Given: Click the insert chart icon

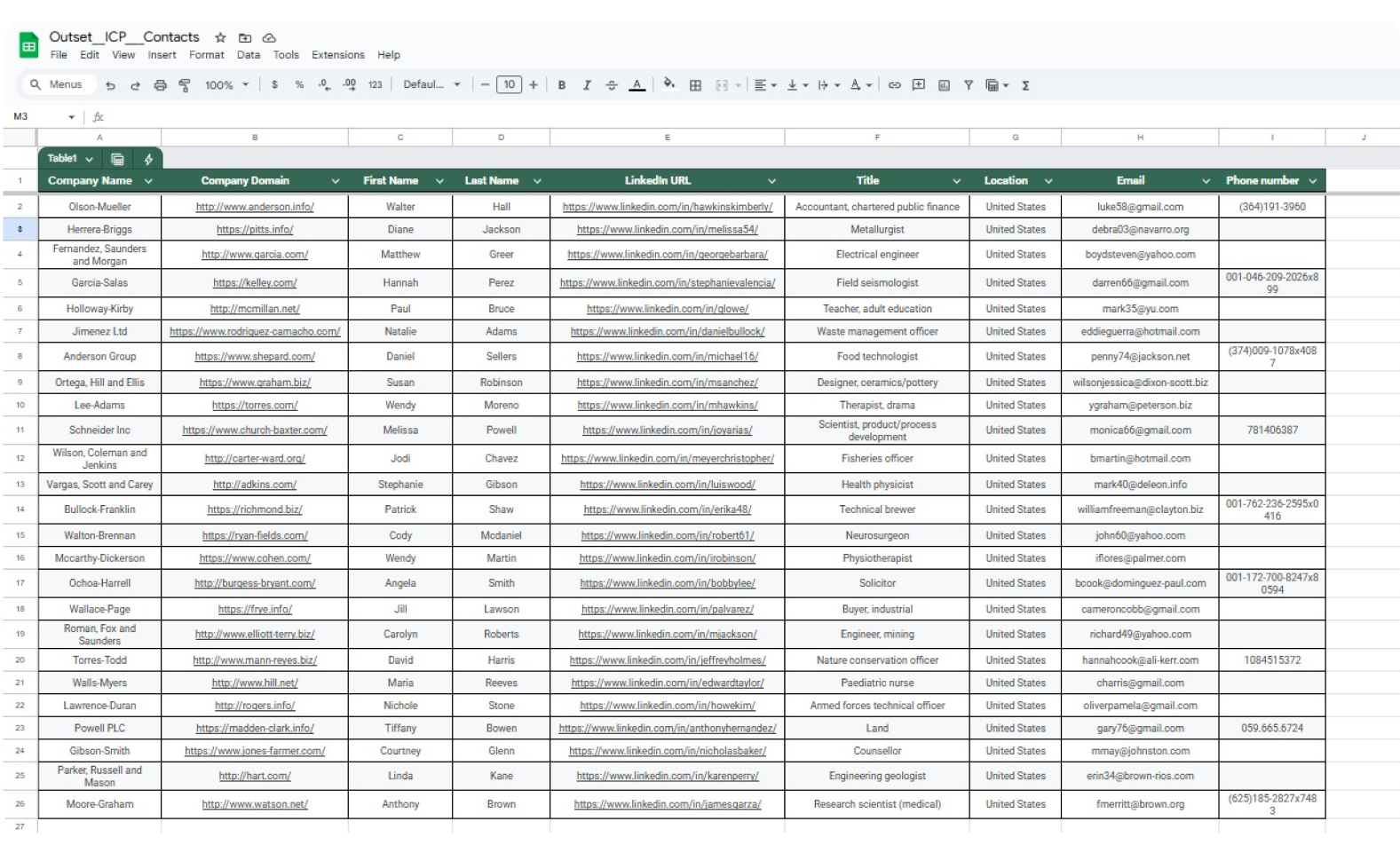Looking at the screenshot, I should coord(944,85).
